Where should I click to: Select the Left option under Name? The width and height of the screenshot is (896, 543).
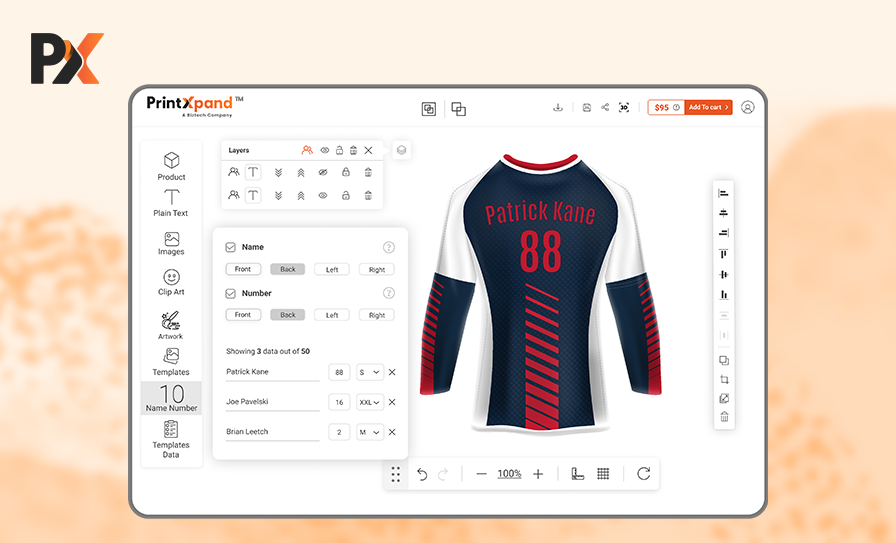(x=332, y=269)
